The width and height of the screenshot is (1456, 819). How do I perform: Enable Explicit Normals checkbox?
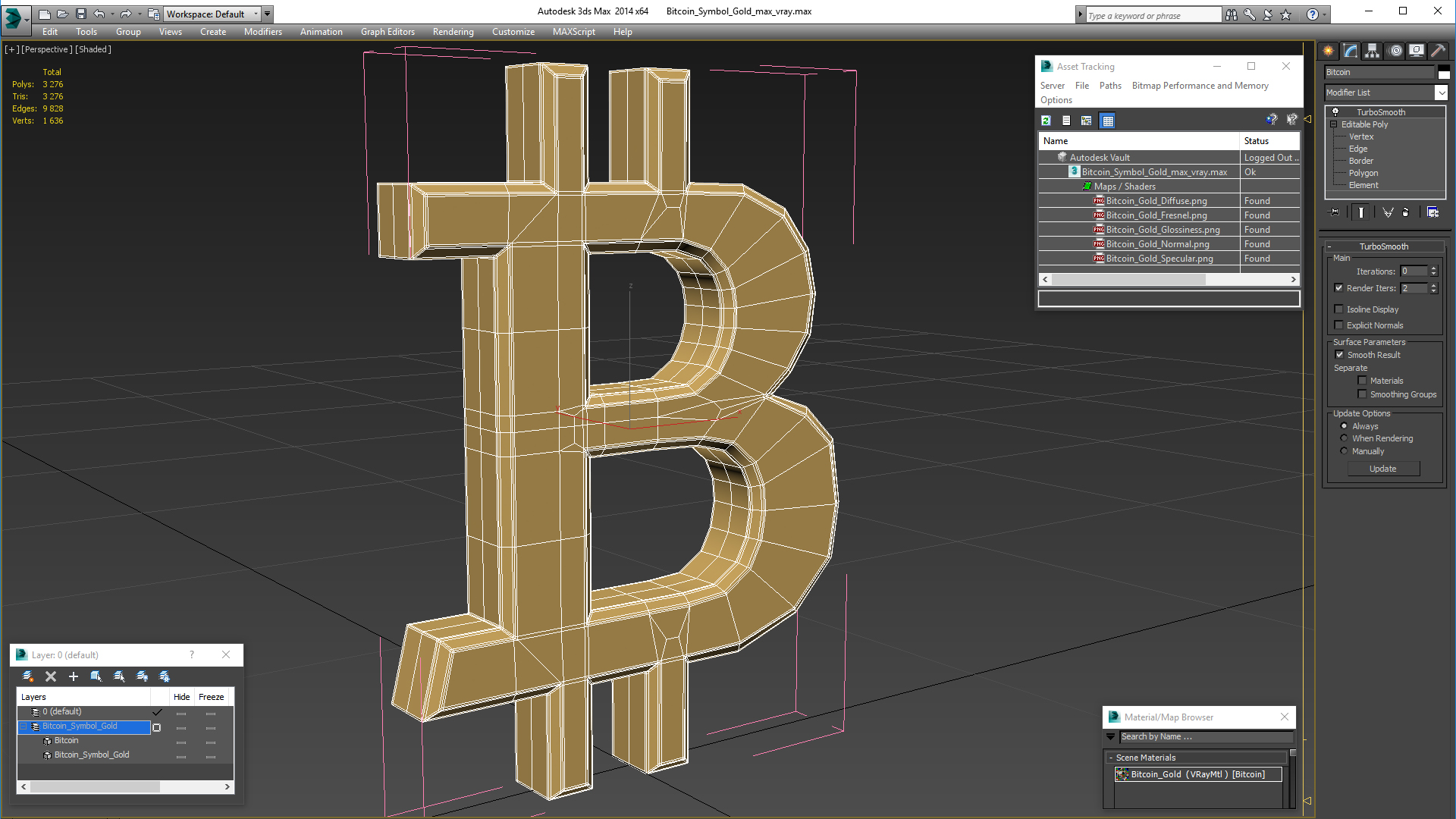click(1339, 325)
